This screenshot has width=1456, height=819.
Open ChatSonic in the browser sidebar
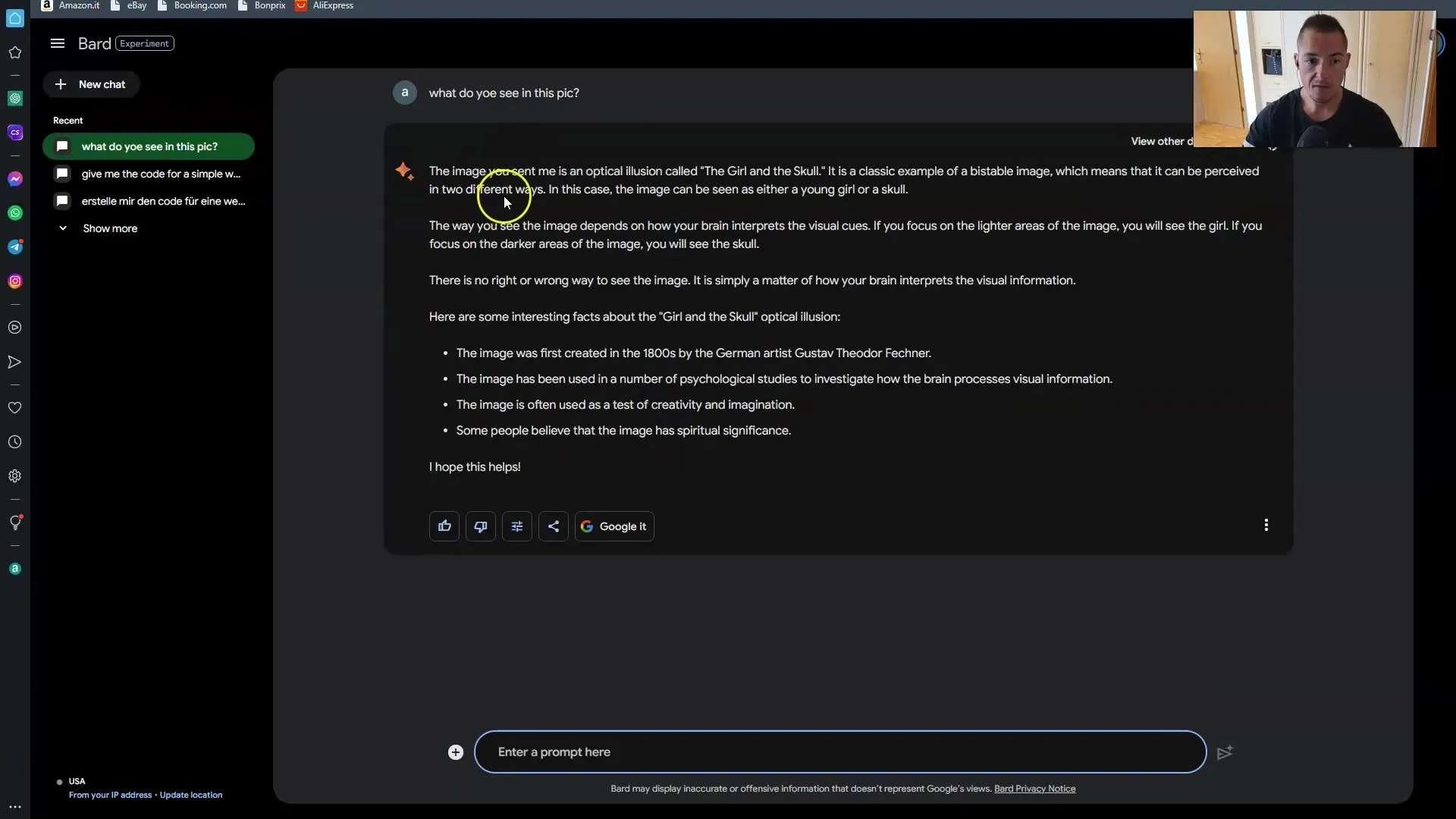(15, 133)
